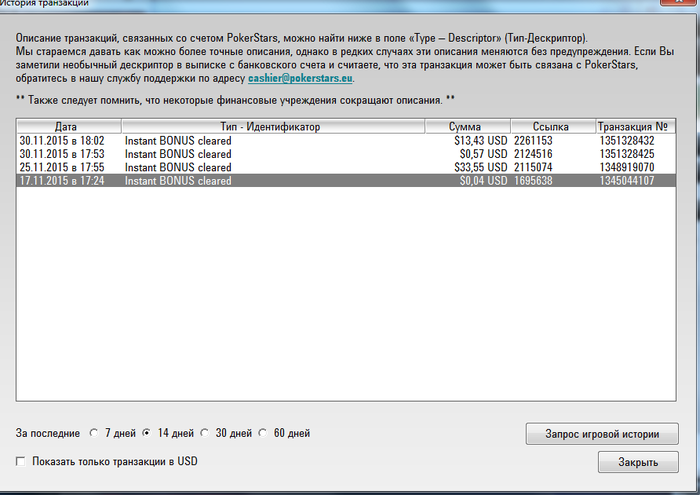This screenshot has width=700, height=495.
Task: Click the Запрос игровой истории button
Action: (602, 434)
